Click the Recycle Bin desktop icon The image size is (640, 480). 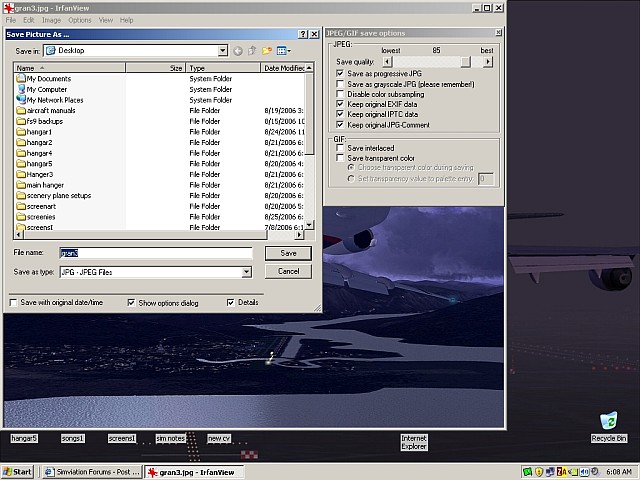pyautogui.click(x=608, y=421)
